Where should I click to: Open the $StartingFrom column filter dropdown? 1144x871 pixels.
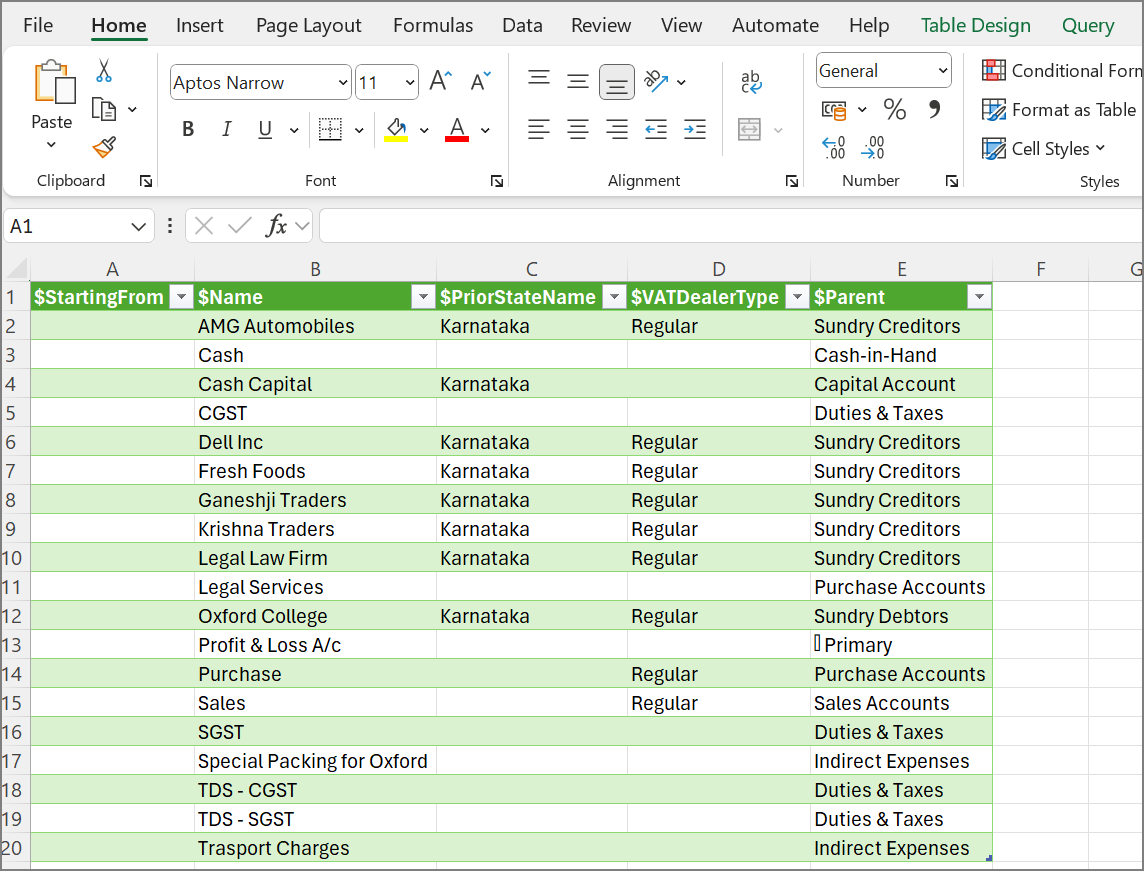tap(181, 297)
